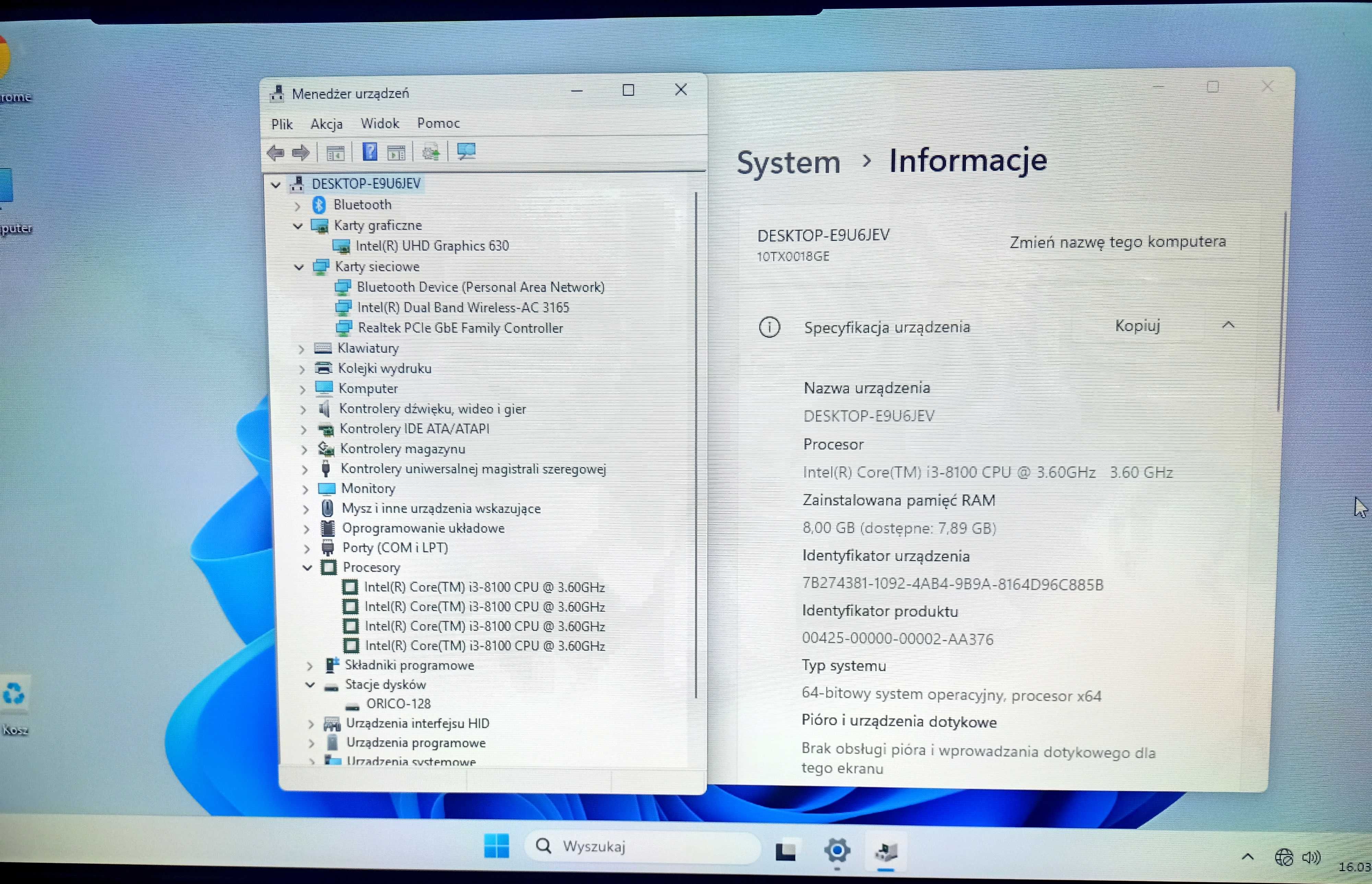Click processor value Intel(R) Core(TM) i3-8100 text
The height and width of the screenshot is (884, 1372).
point(987,473)
